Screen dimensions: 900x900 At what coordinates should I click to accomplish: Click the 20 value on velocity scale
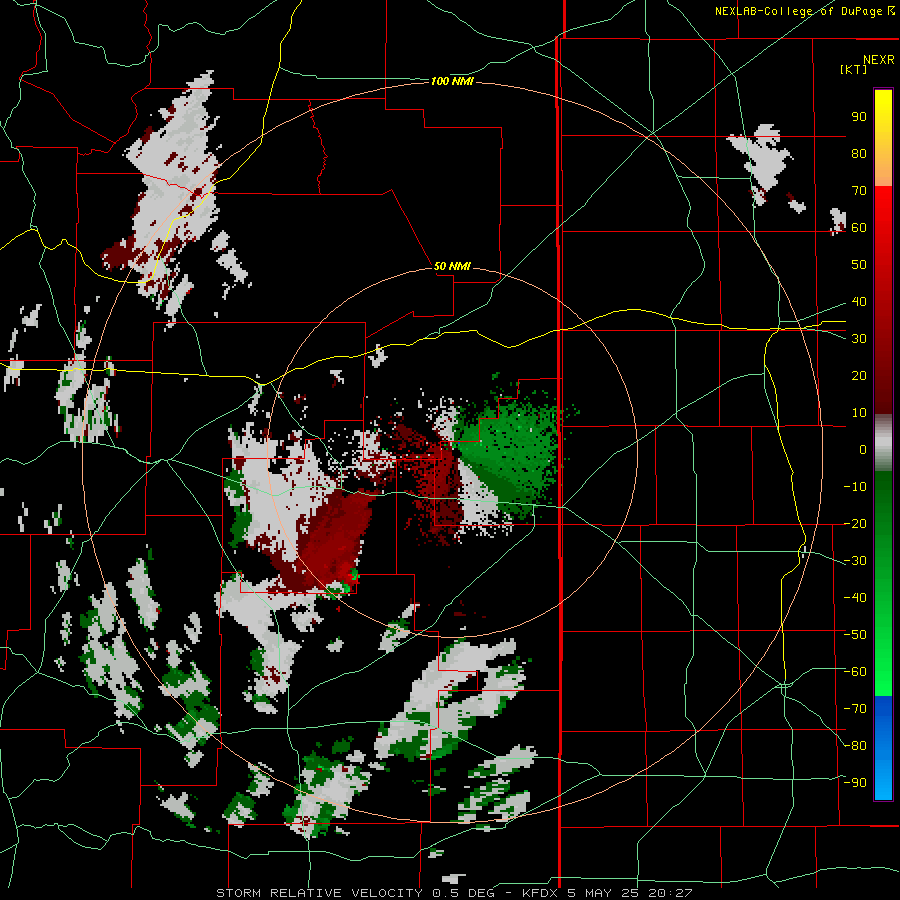[859, 376]
